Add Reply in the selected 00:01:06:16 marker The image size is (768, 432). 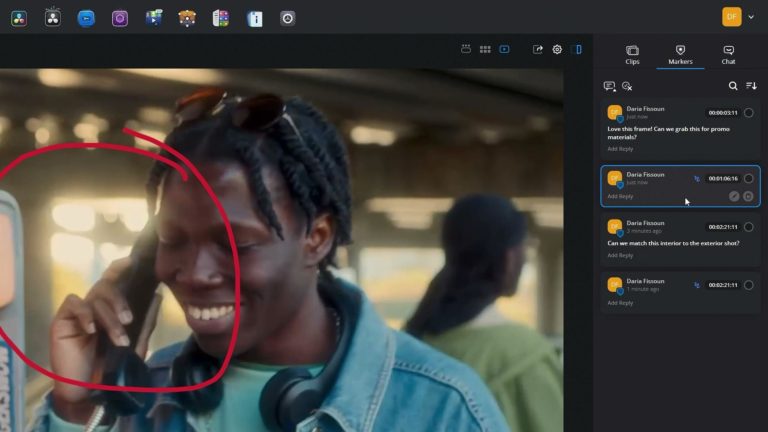coord(620,196)
